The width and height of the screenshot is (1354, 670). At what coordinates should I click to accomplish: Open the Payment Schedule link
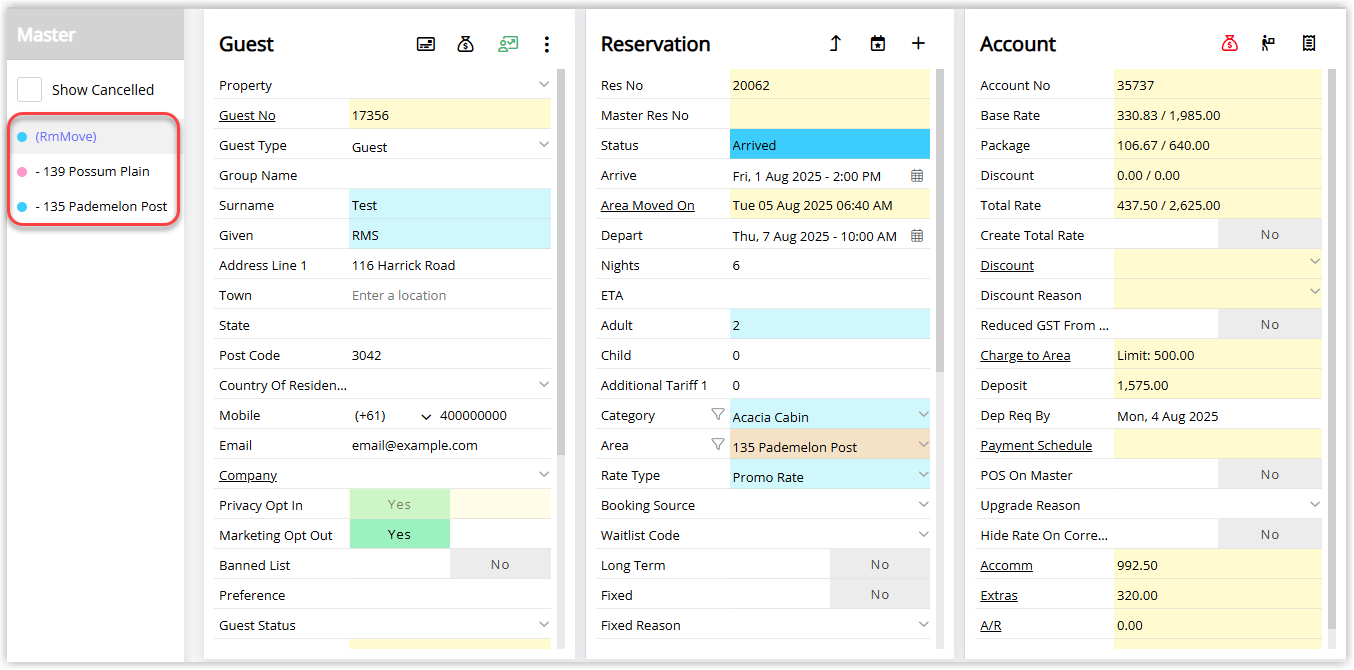pyautogui.click(x=1036, y=445)
